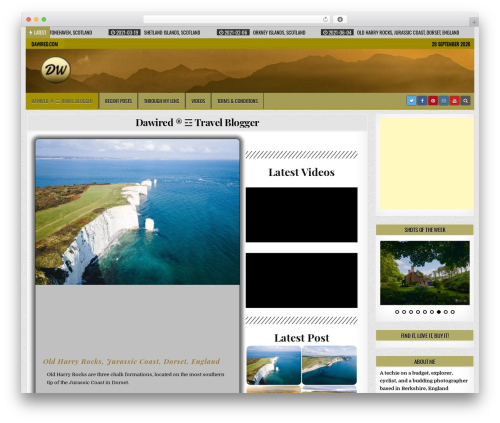Click the Shetland Islands, Scotland ticker link
The height and width of the screenshot is (423, 500).
point(172,33)
